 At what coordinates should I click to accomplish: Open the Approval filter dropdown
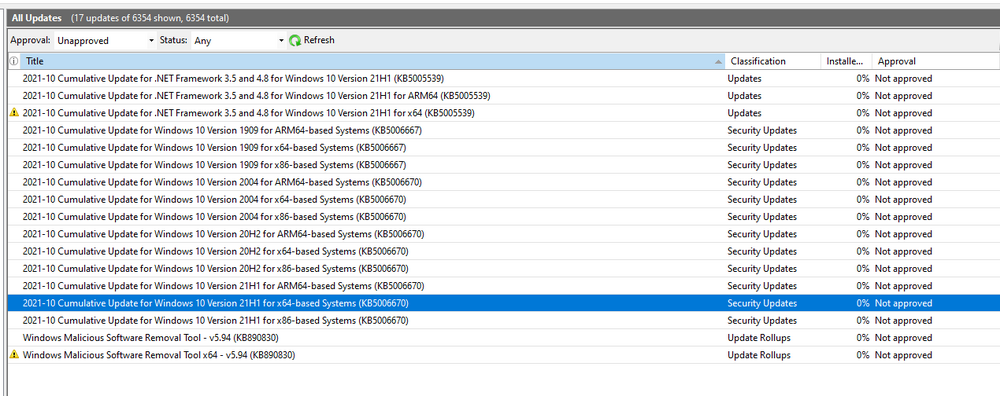tap(105, 40)
